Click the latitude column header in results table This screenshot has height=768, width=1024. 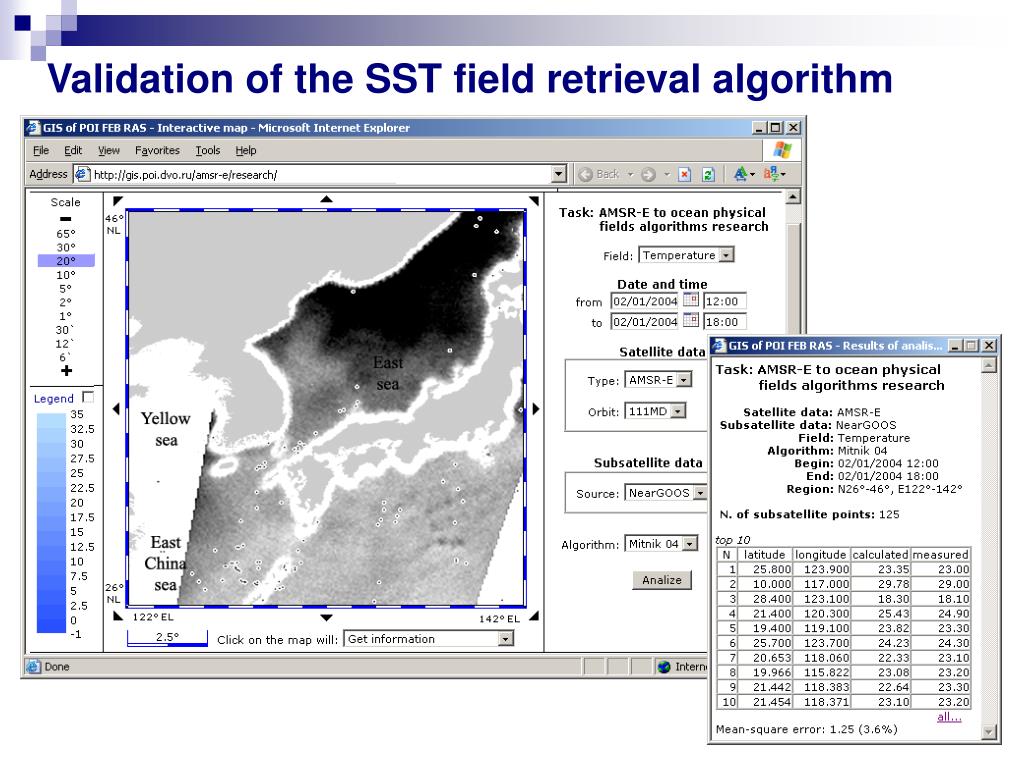click(764, 554)
